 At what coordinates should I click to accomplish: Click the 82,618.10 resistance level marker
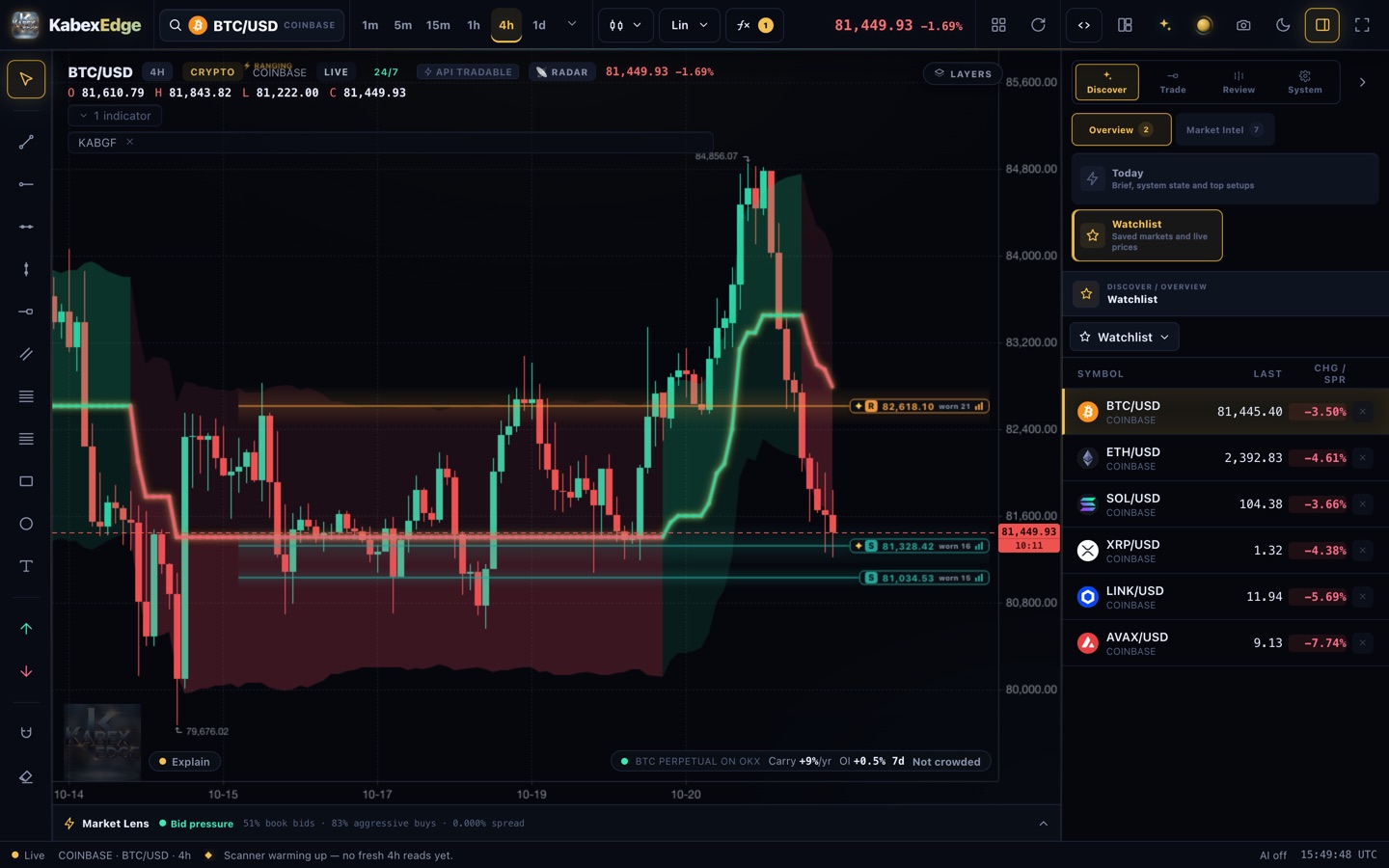919,406
